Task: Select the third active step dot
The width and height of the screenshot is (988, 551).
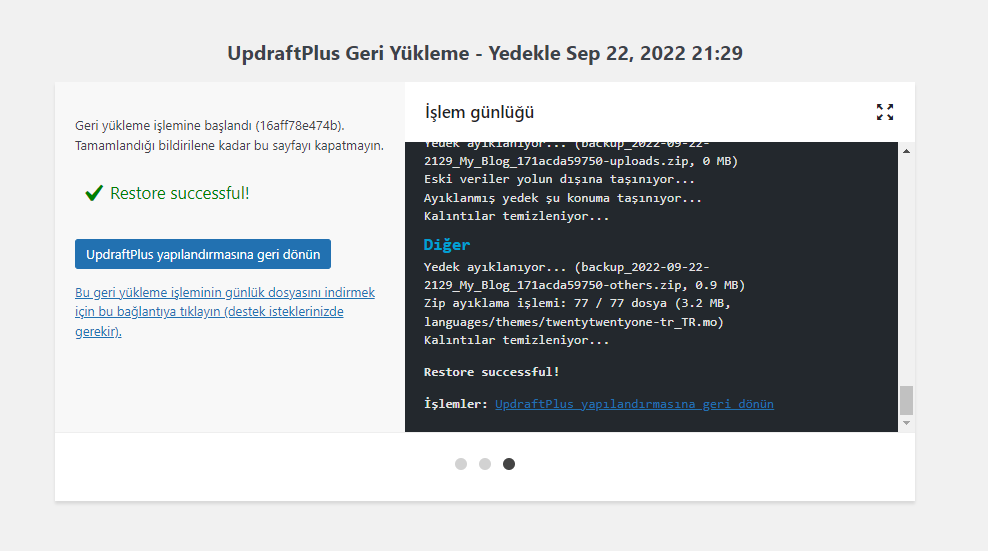Action: (508, 464)
